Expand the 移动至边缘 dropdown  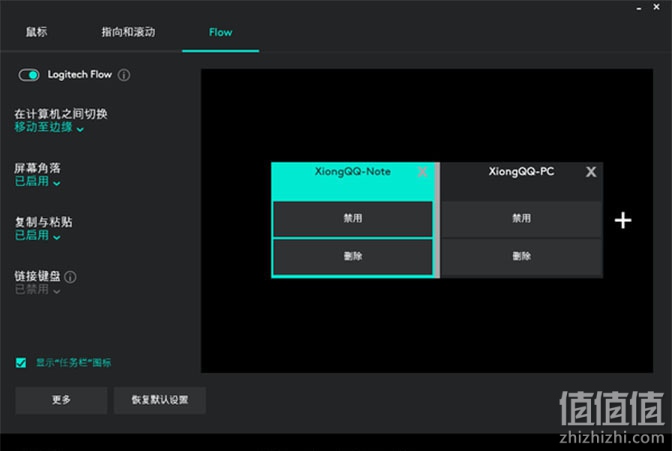click(x=49, y=127)
